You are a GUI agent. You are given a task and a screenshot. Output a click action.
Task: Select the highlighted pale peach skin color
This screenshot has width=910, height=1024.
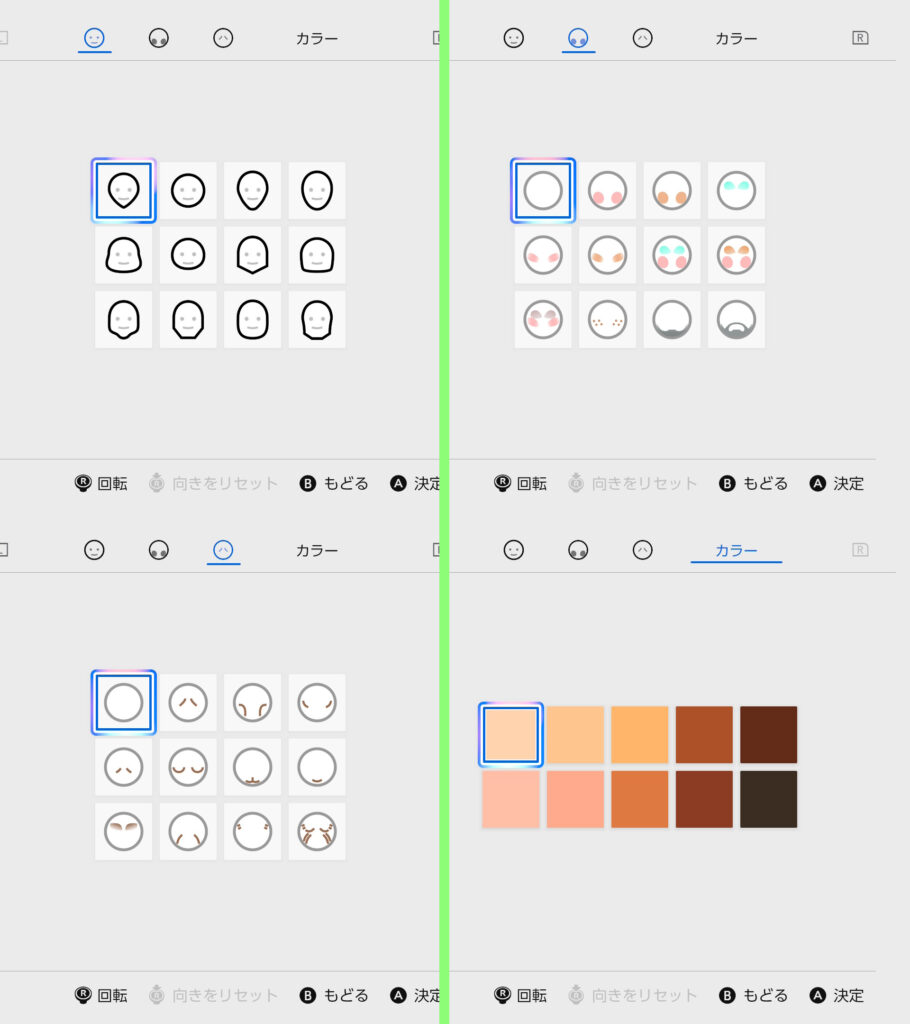[x=511, y=735]
